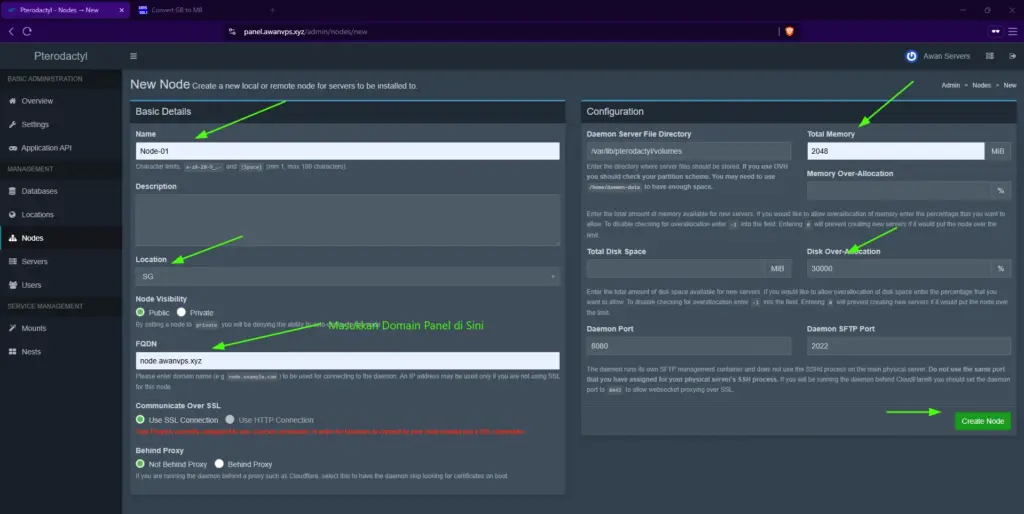Expand the Location dropdown showing SG
Screen dimensions: 1024x514
coord(347,276)
